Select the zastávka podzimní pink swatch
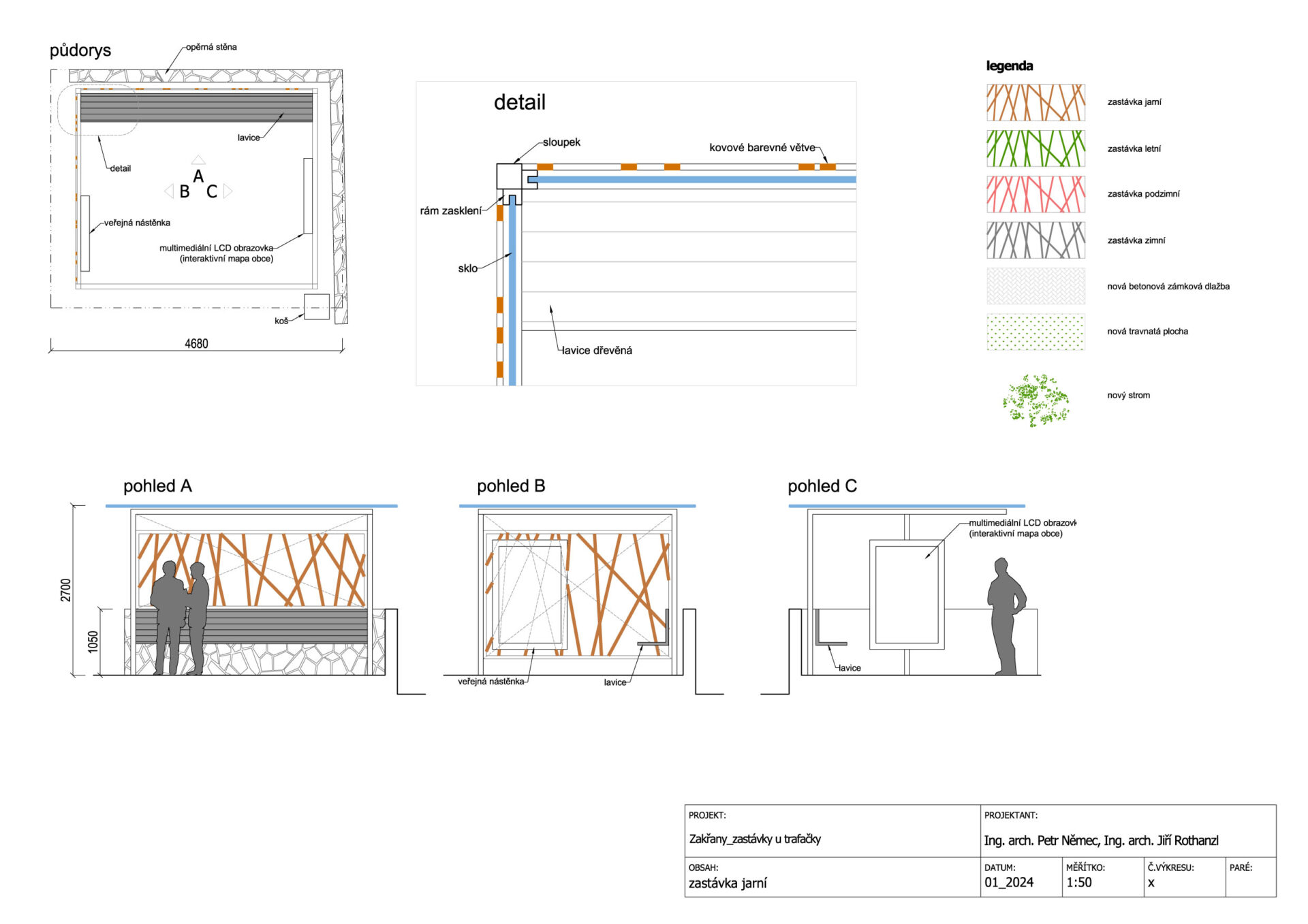Viewport: 1308px width, 924px height. (x=1035, y=194)
